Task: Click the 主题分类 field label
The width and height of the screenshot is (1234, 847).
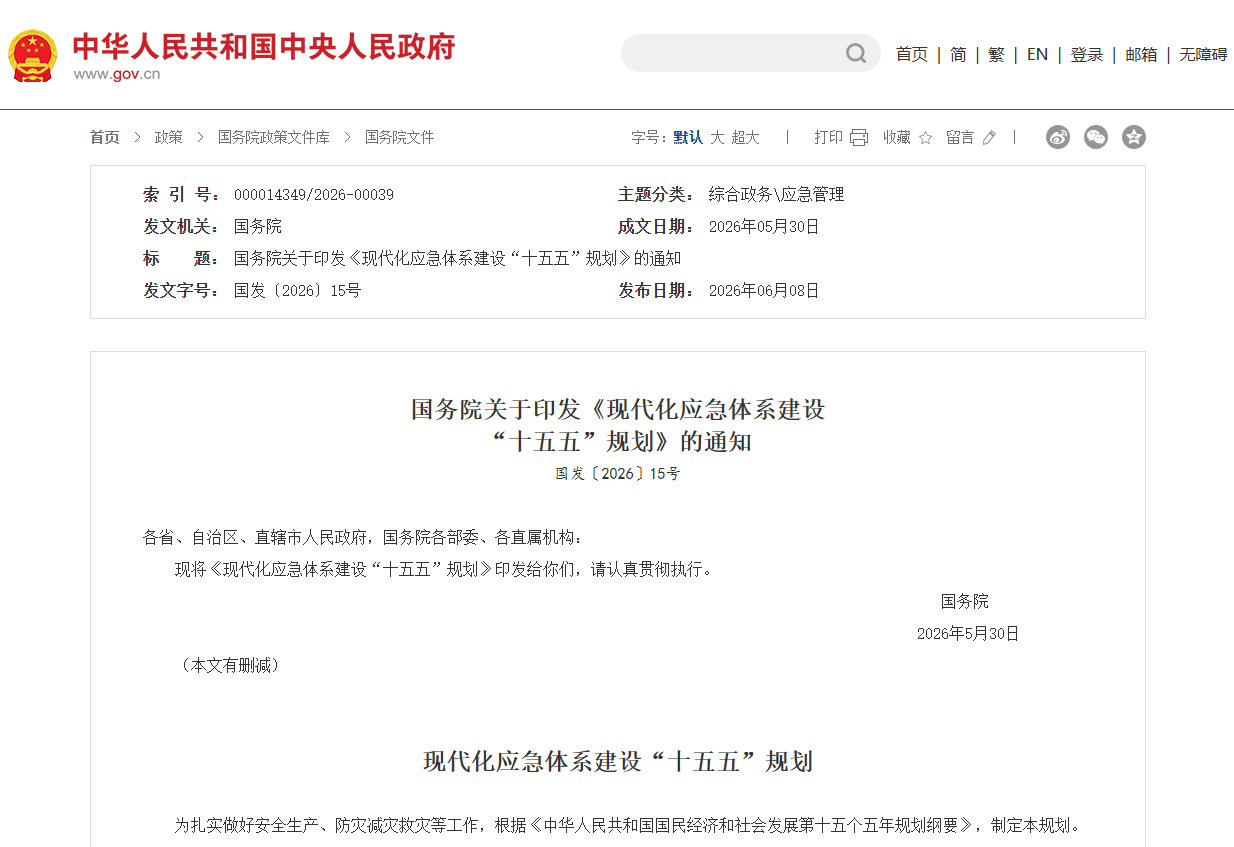Action: click(x=656, y=195)
